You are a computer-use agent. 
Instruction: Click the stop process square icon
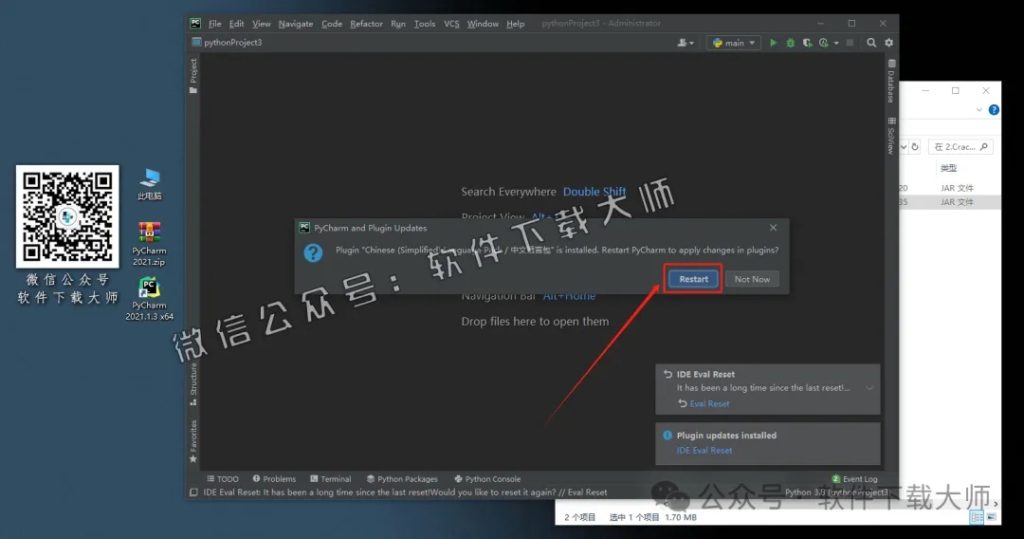click(850, 42)
